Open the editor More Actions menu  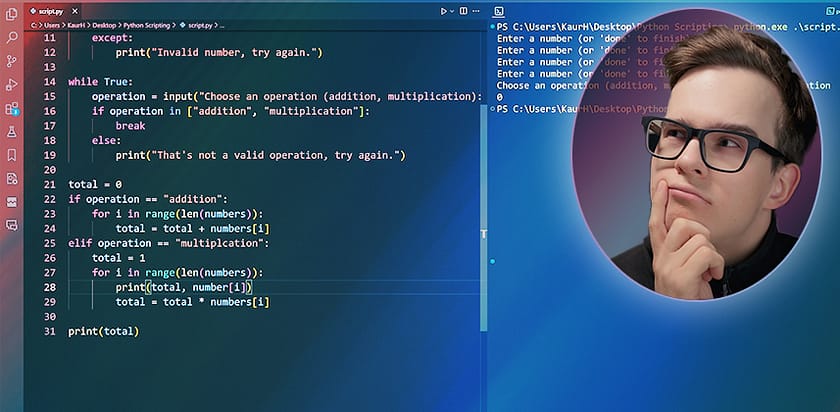tap(476, 11)
